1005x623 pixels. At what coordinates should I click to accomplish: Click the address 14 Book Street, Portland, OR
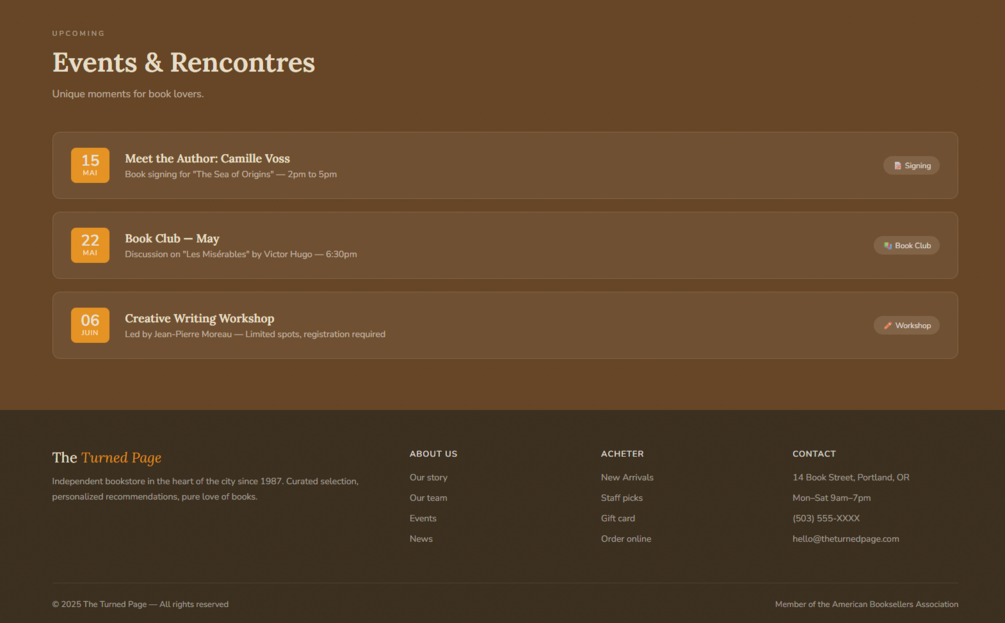coord(851,478)
